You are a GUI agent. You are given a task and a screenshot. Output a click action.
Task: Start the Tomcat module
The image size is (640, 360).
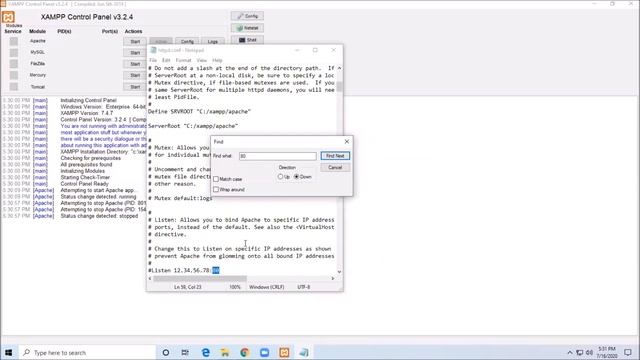[135, 87]
